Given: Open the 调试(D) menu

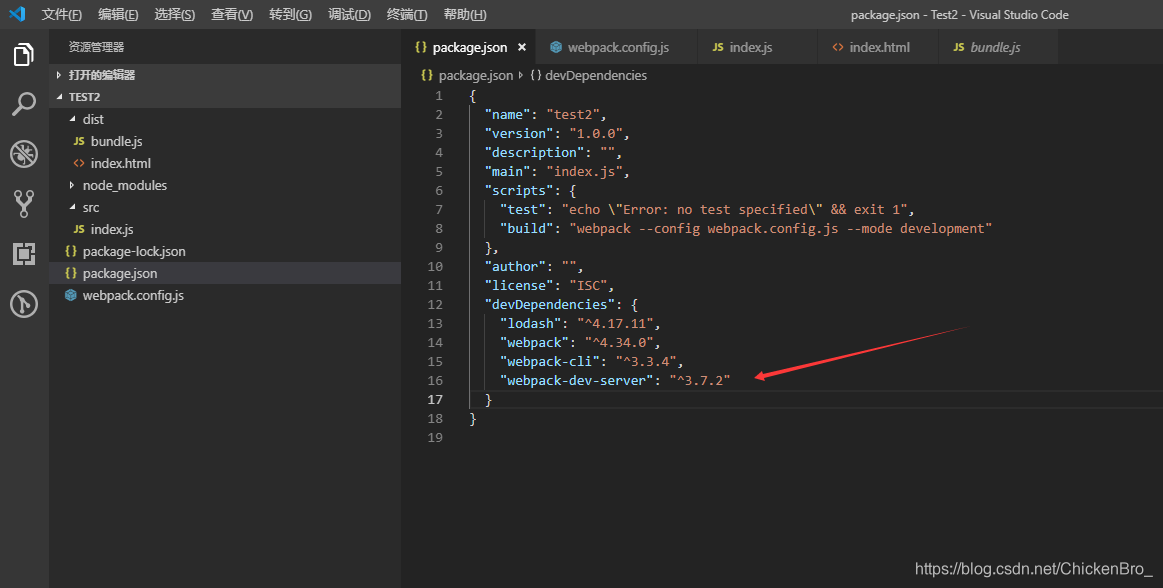Looking at the screenshot, I should coord(349,14).
